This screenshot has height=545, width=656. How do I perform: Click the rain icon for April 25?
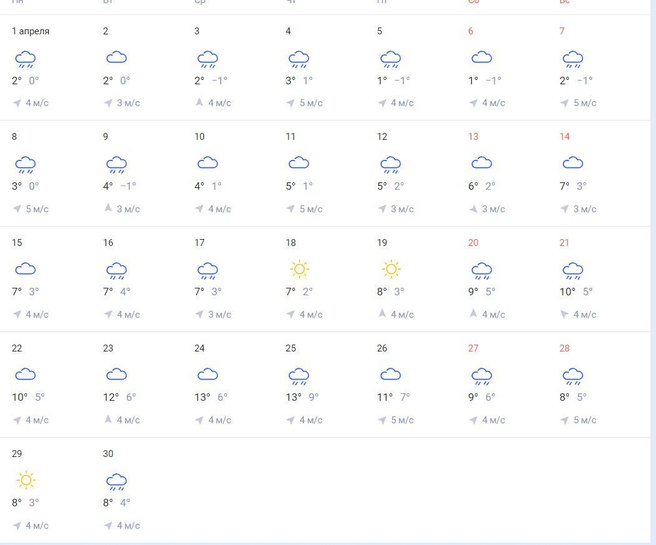click(298, 376)
